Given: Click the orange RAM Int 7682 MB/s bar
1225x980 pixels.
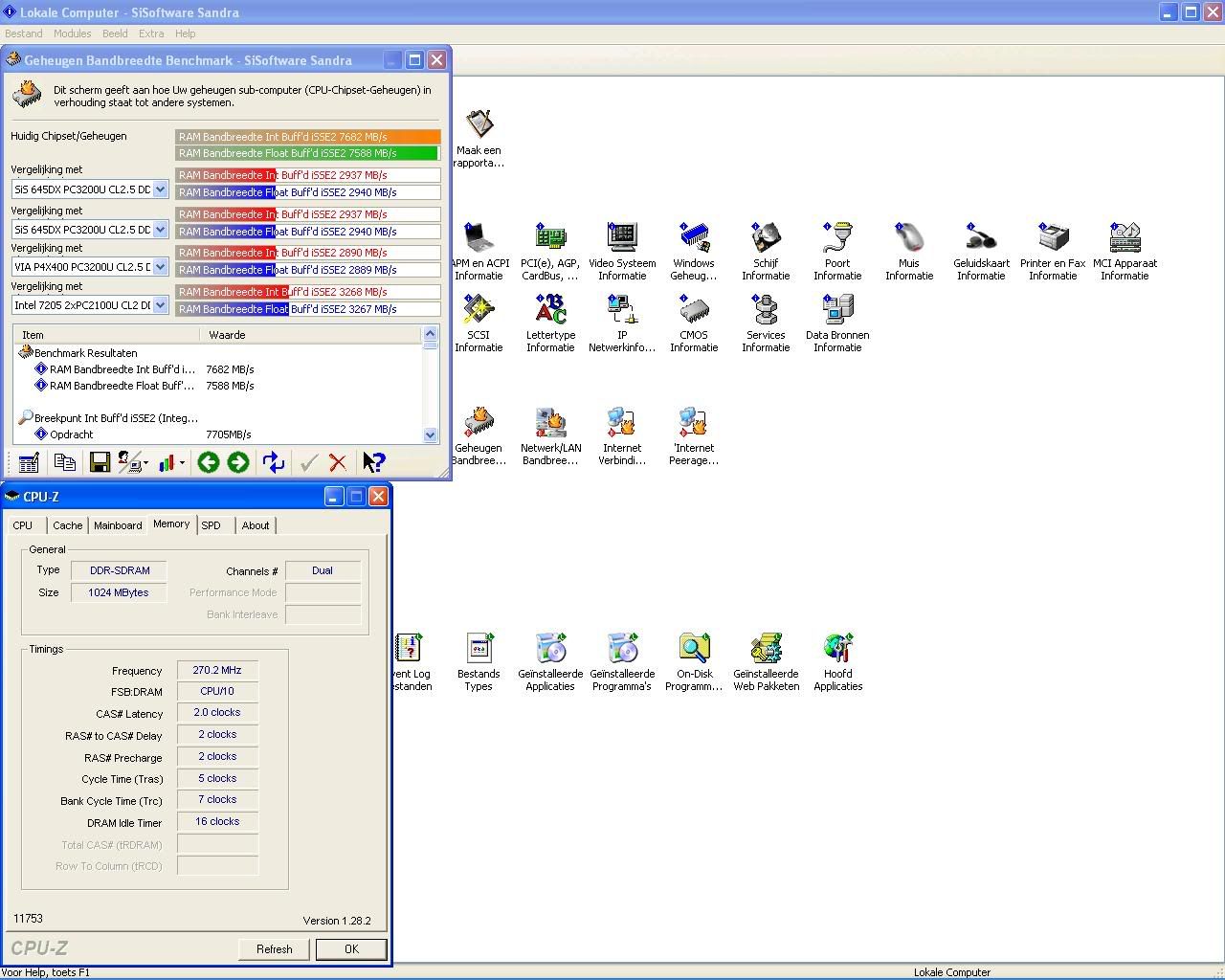Looking at the screenshot, I should point(308,137).
